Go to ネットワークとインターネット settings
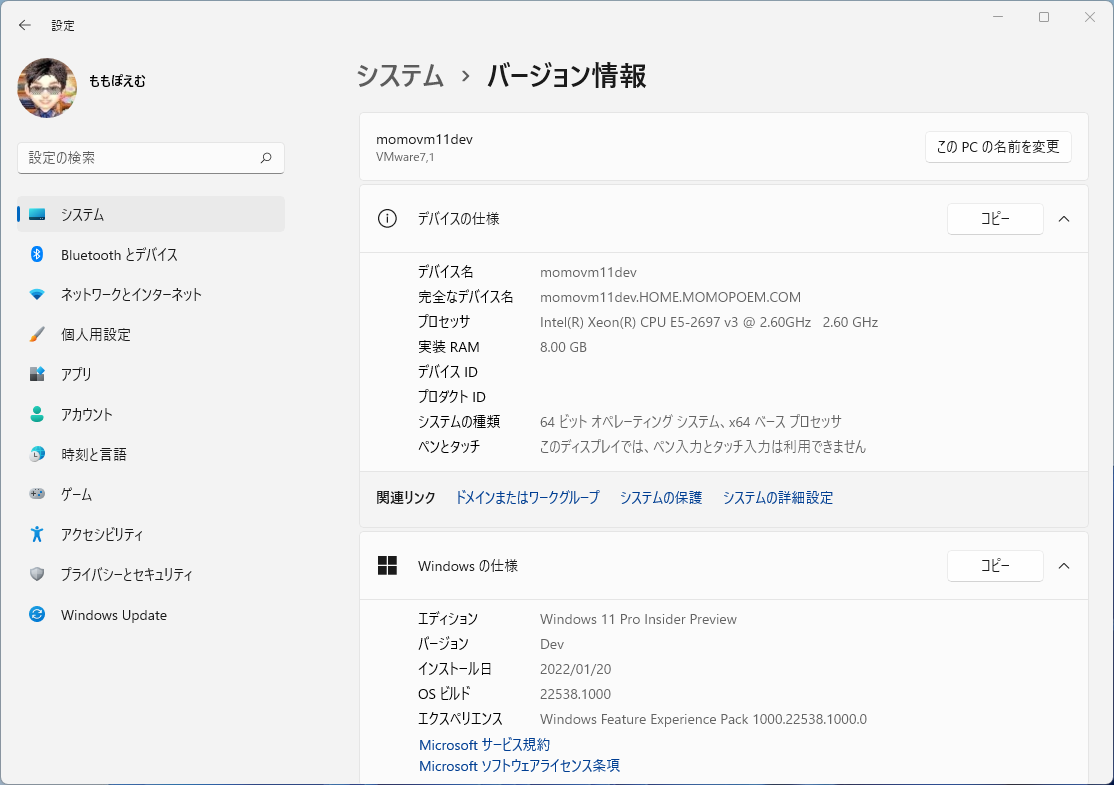This screenshot has width=1114, height=785. [x=151, y=294]
